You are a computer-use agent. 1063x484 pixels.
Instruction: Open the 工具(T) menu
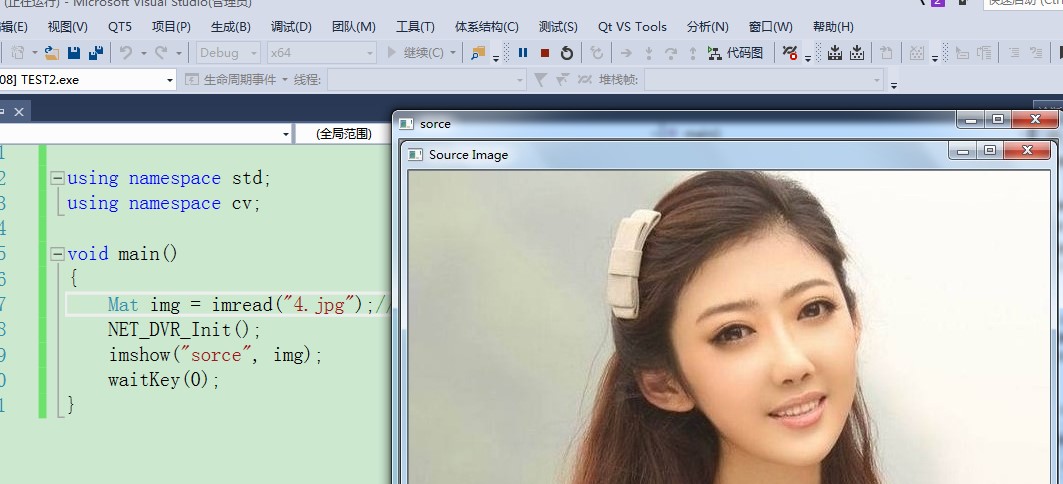pyautogui.click(x=415, y=26)
